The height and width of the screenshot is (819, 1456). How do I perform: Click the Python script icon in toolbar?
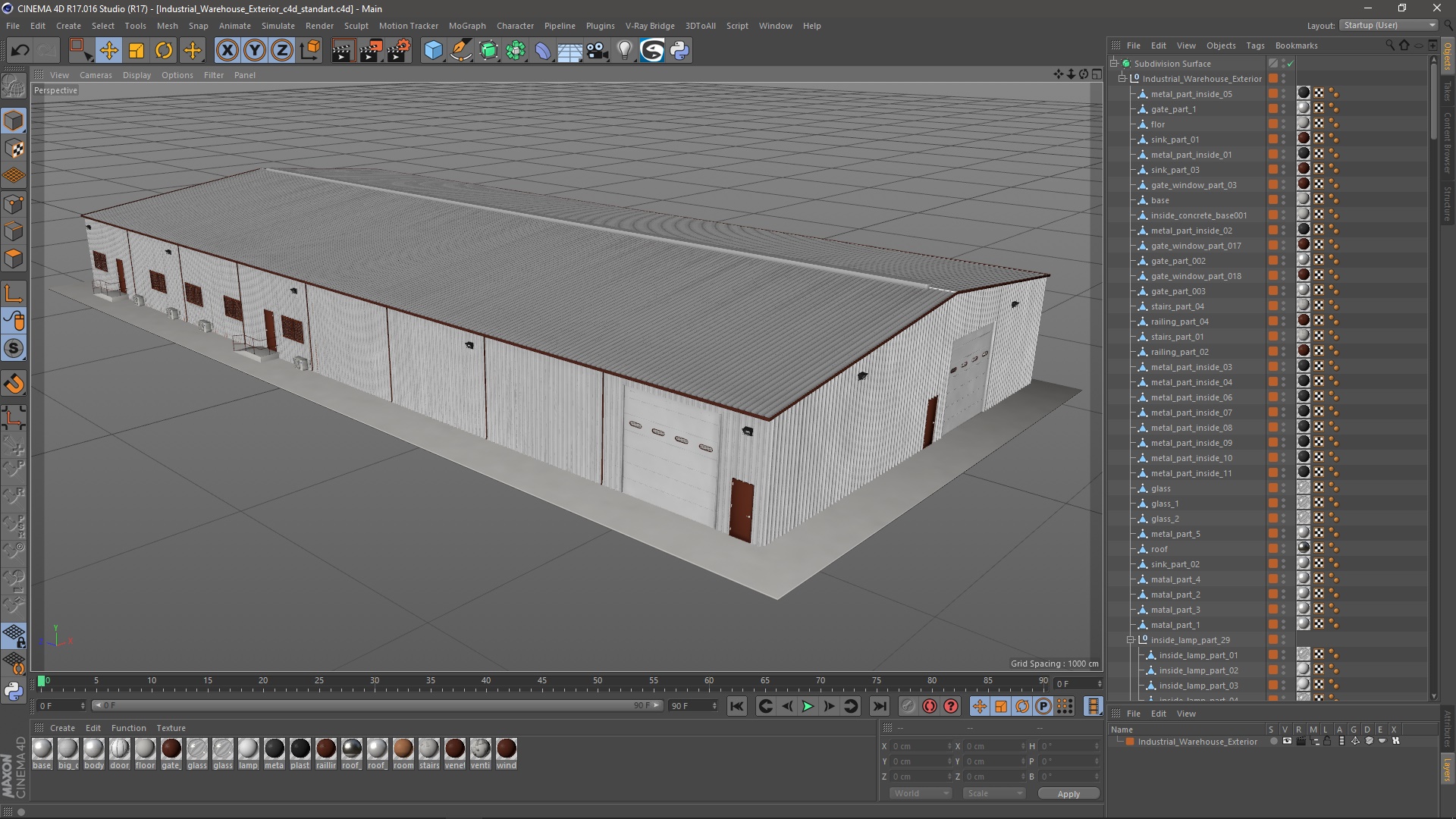point(679,51)
